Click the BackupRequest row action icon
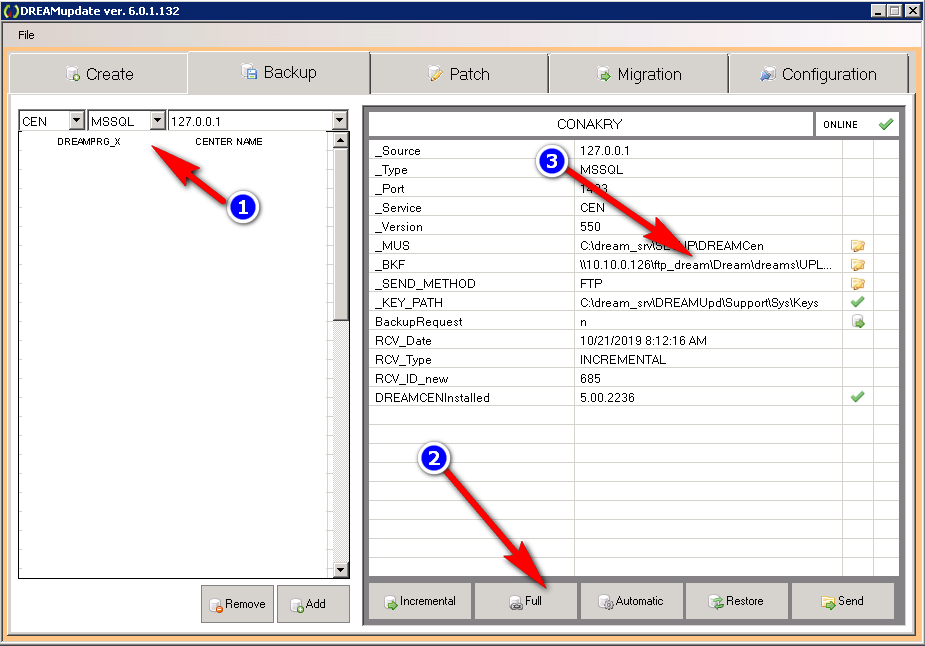 pos(858,322)
